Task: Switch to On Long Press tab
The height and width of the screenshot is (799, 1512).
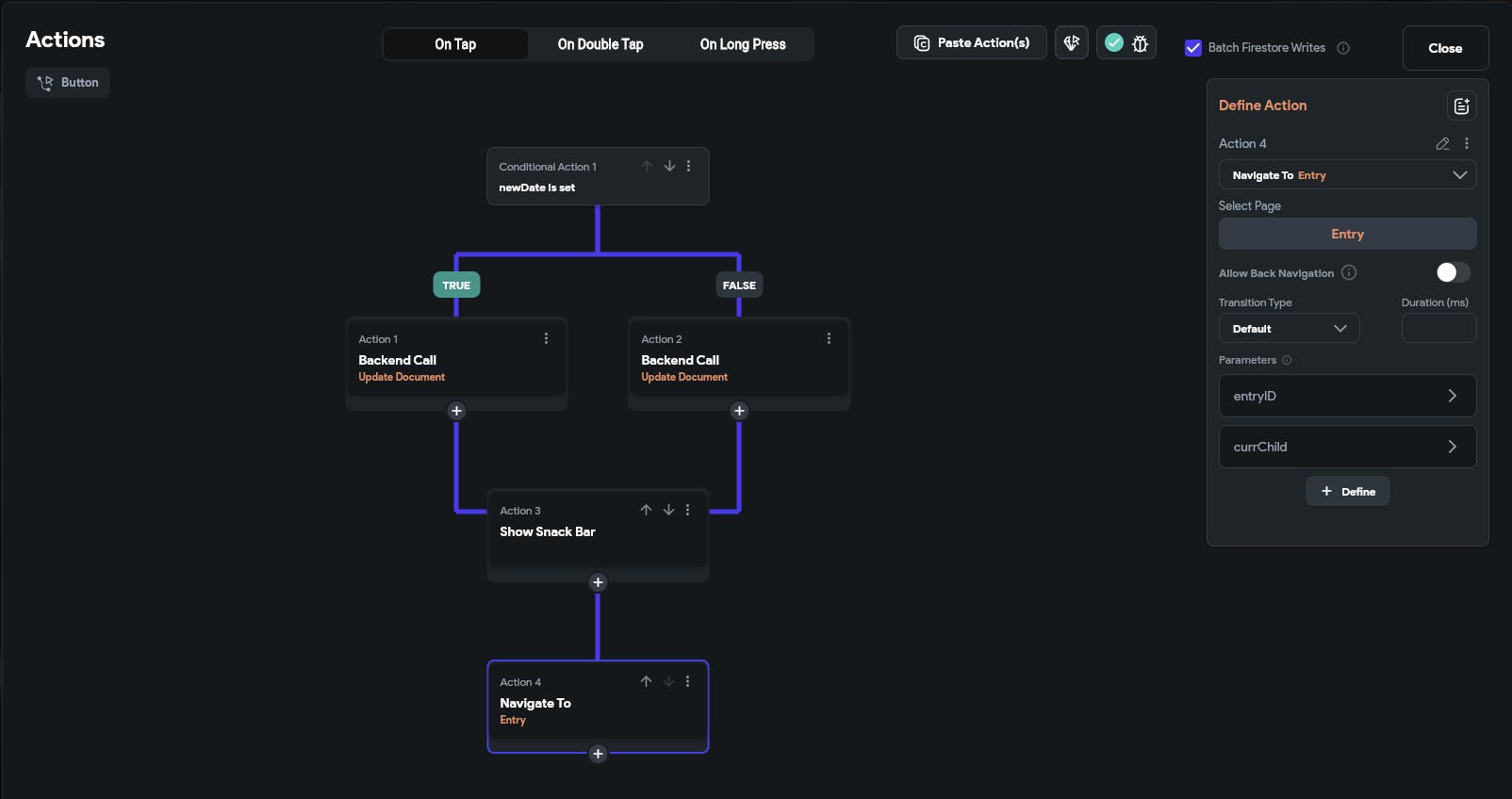Action: (743, 44)
